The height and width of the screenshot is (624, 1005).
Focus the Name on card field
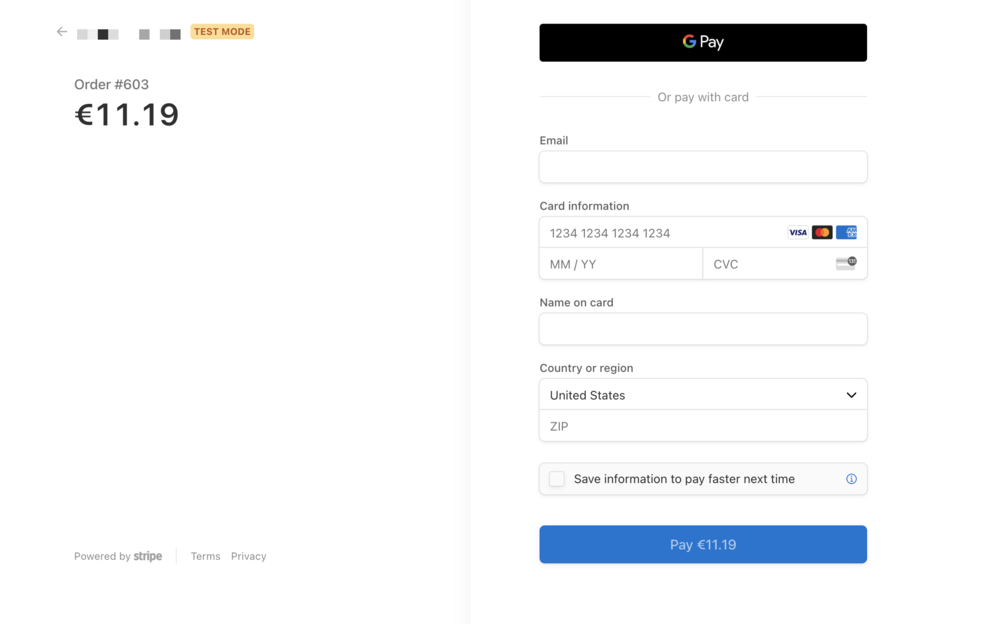click(x=703, y=329)
